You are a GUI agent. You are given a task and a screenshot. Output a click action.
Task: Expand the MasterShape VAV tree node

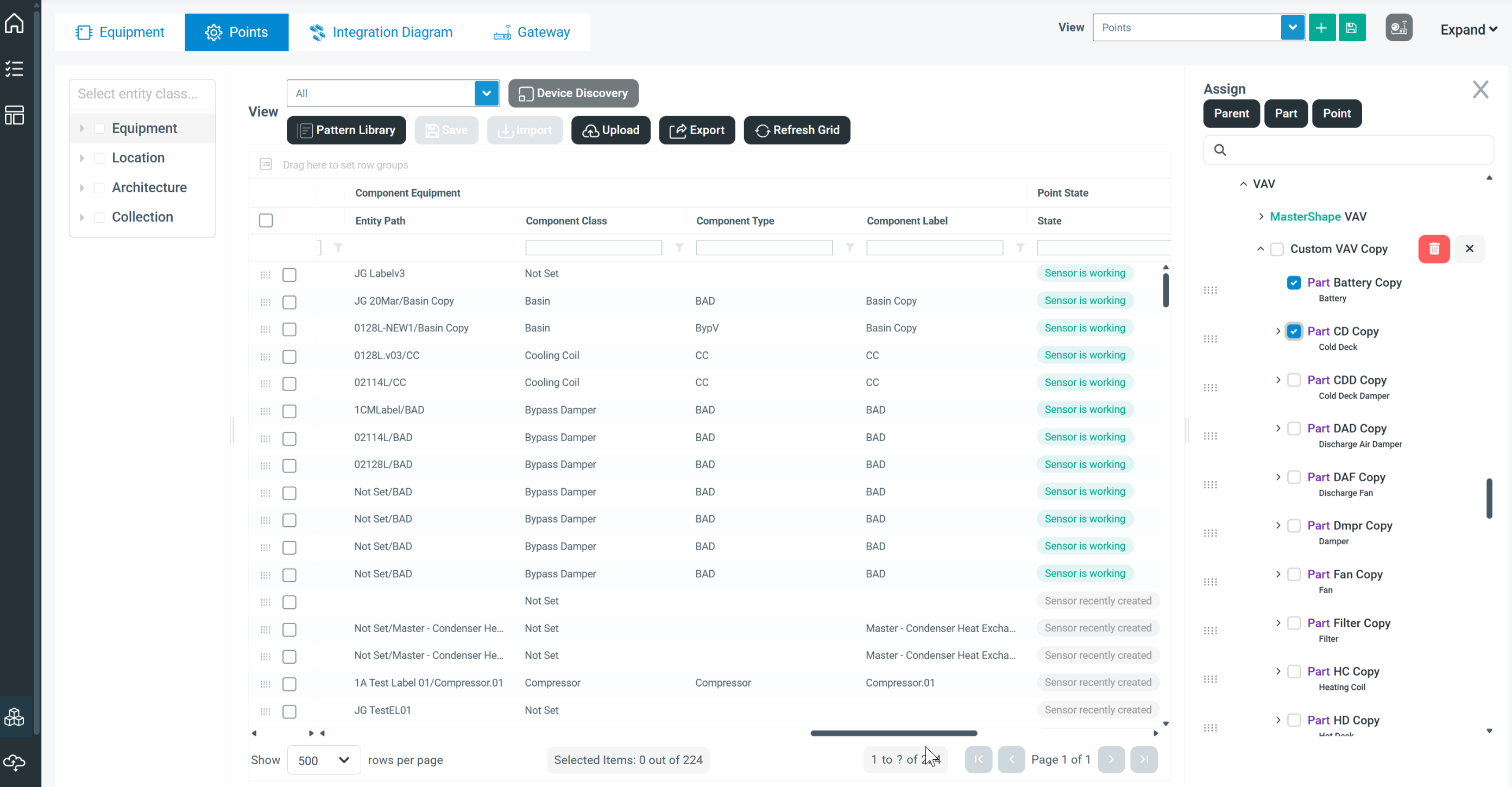coord(1261,217)
